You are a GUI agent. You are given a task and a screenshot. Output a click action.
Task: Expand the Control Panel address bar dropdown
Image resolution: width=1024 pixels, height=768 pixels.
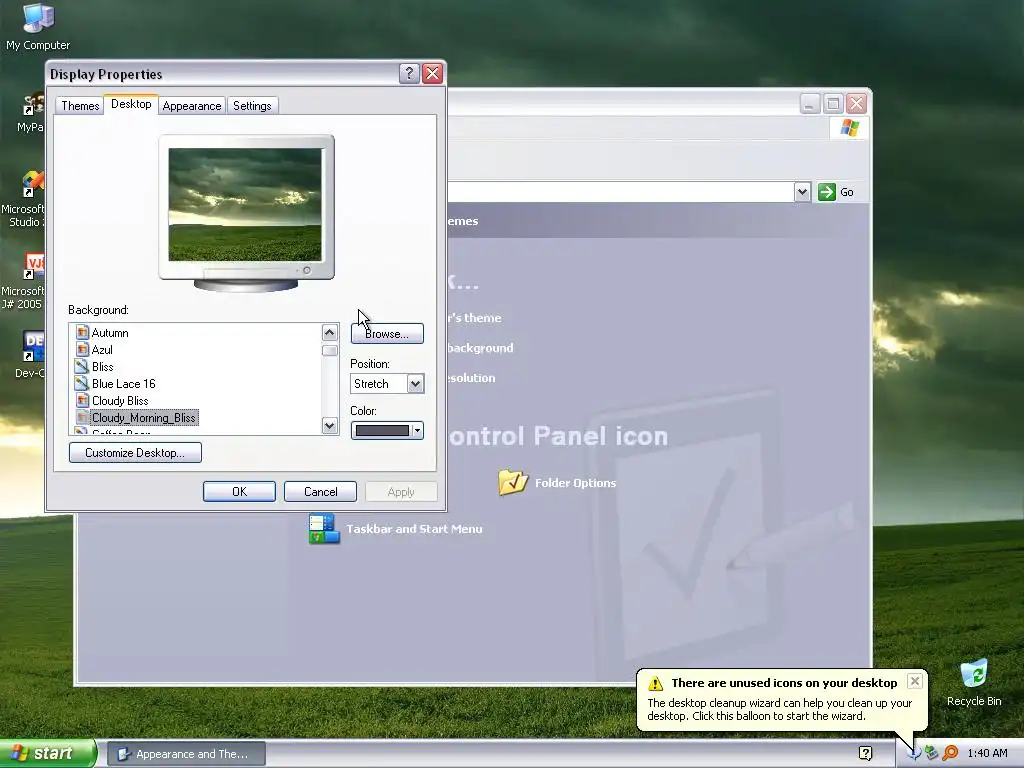coord(802,192)
